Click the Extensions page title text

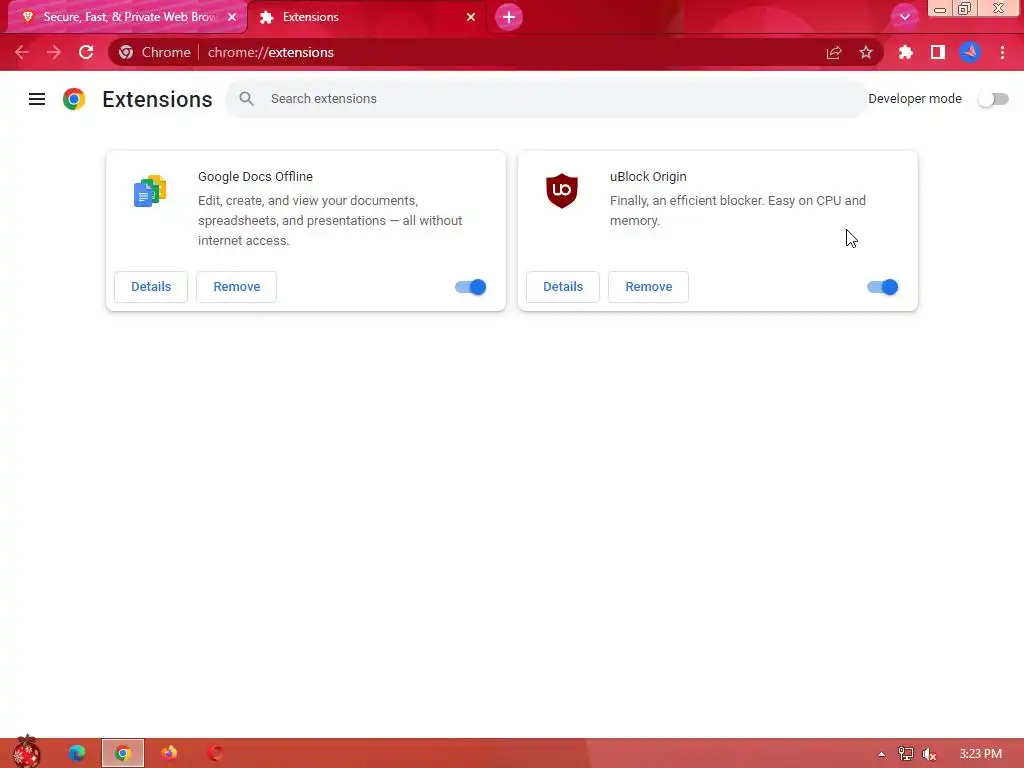[157, 99]
